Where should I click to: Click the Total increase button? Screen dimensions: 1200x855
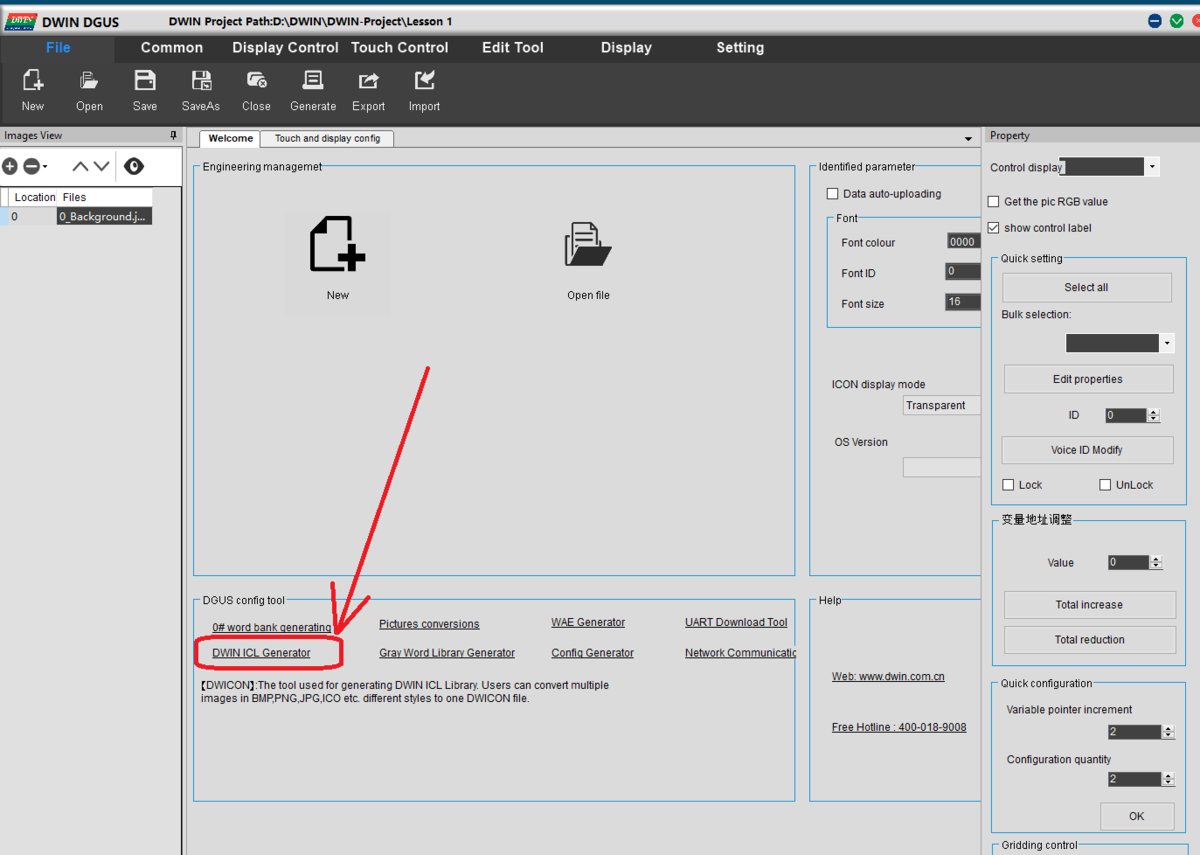1089,605
